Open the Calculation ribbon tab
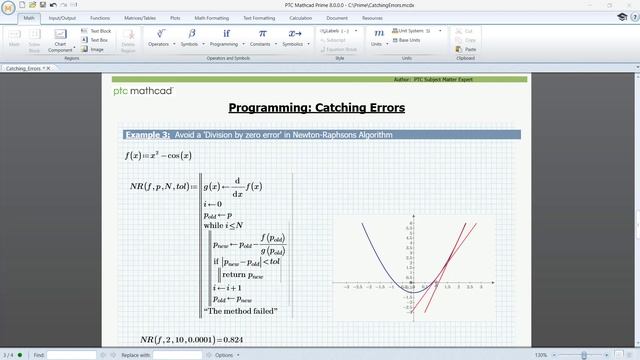 point(300,18)
